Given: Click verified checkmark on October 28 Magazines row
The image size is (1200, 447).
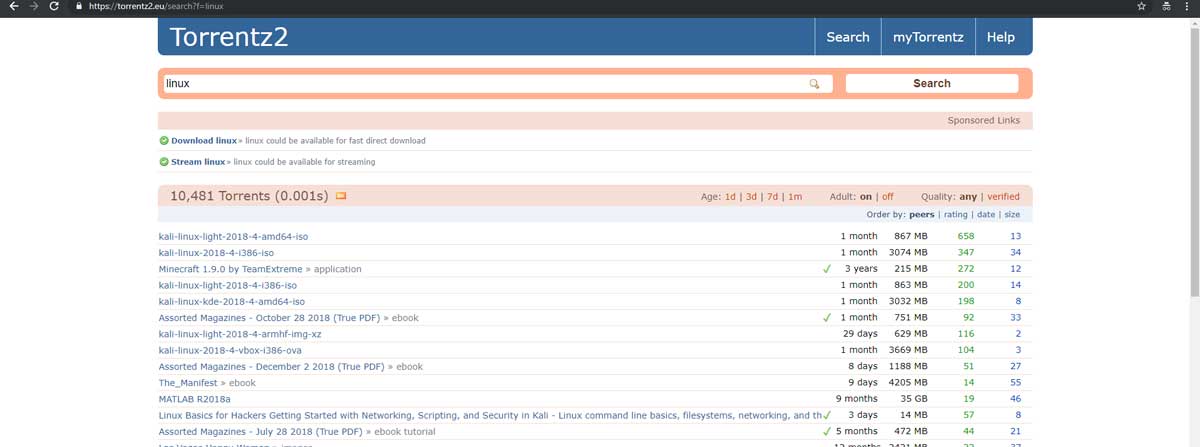Looking at the screenshot, I should (x=827, y=317).
